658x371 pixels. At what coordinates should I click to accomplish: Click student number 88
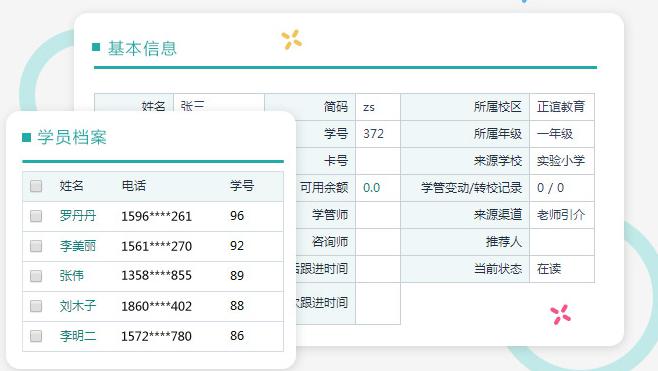[237, 306]
